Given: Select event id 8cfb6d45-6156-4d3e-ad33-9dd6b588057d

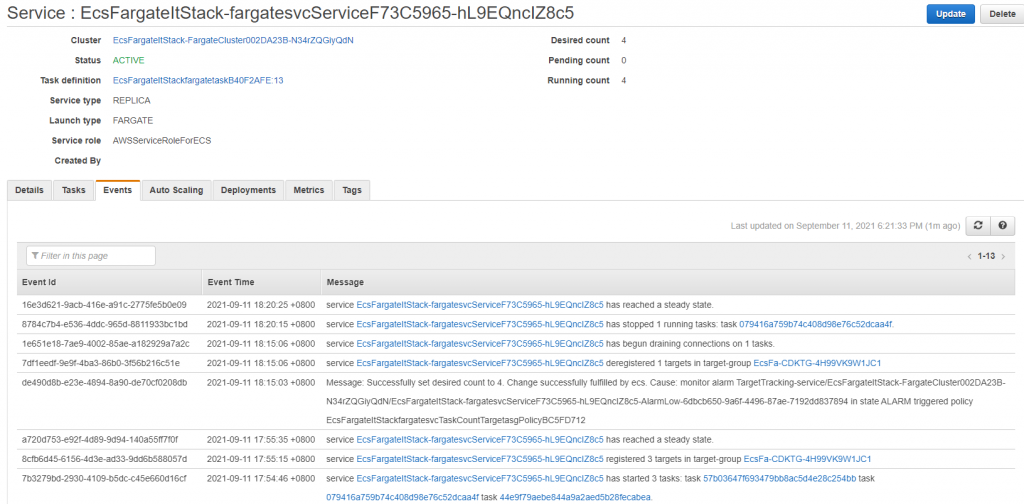Looking at the screenshot, I should 104,459.
